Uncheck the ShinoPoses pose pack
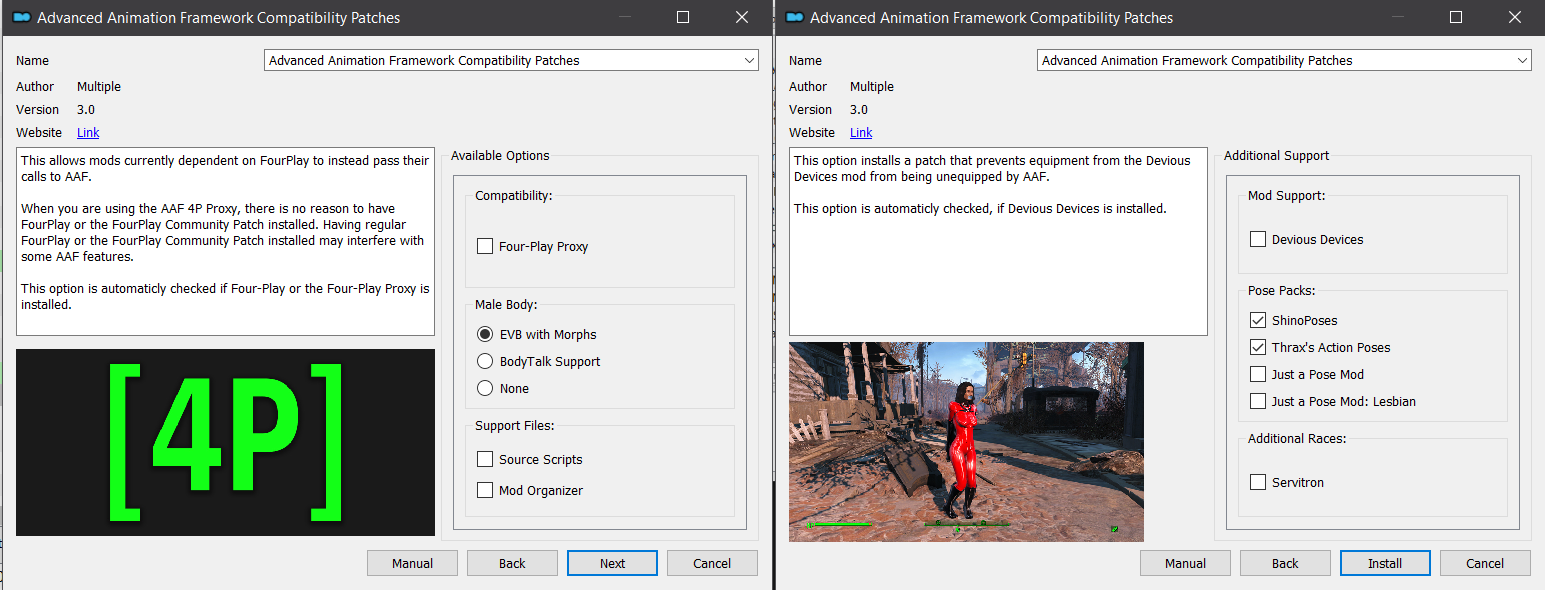Image resolution: width=1546 pixels, height=590 pixels. 1258,320
